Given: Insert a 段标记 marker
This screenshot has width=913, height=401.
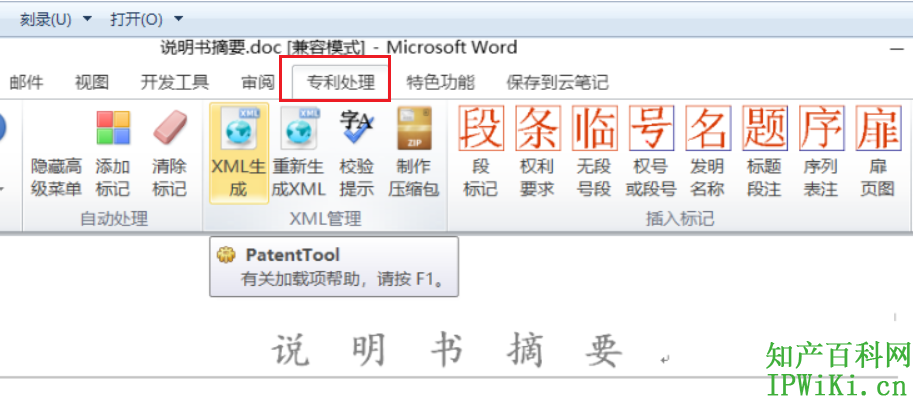Looking at the screenshot, I should point(480,153).
